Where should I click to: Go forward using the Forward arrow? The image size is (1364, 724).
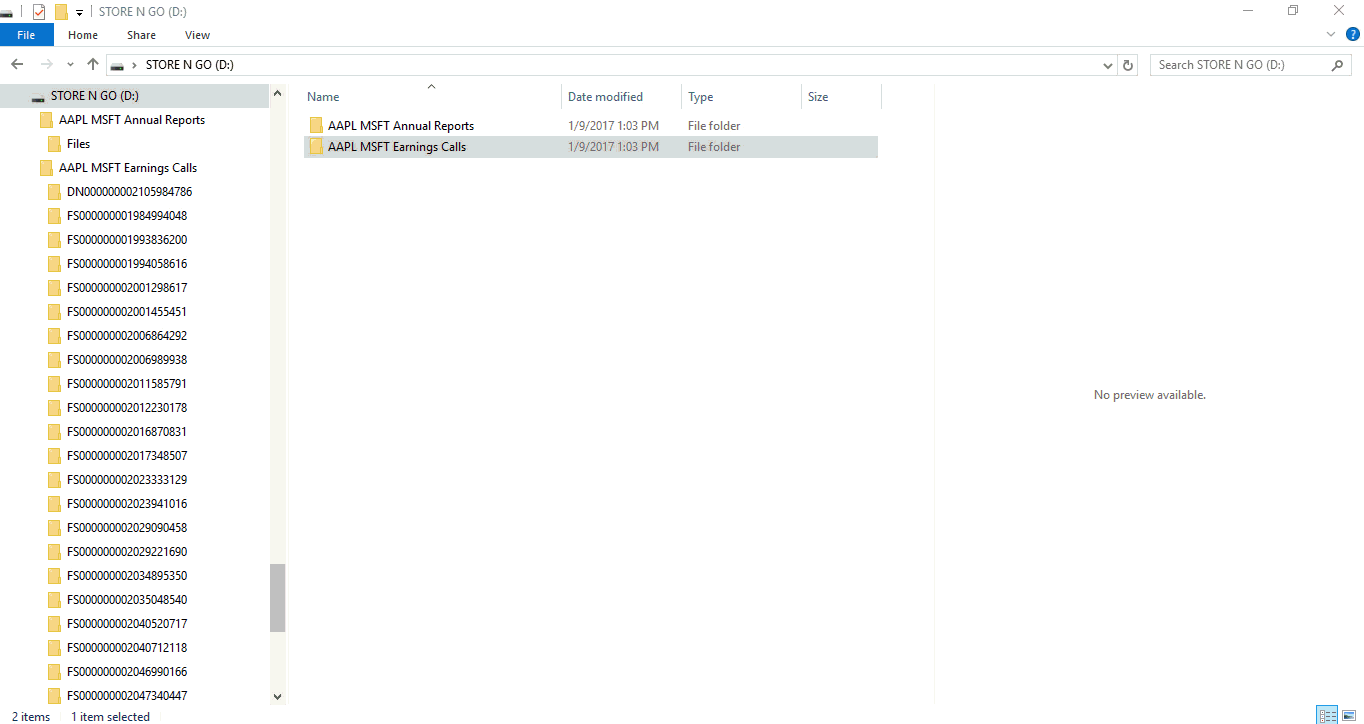coord(46,65)
